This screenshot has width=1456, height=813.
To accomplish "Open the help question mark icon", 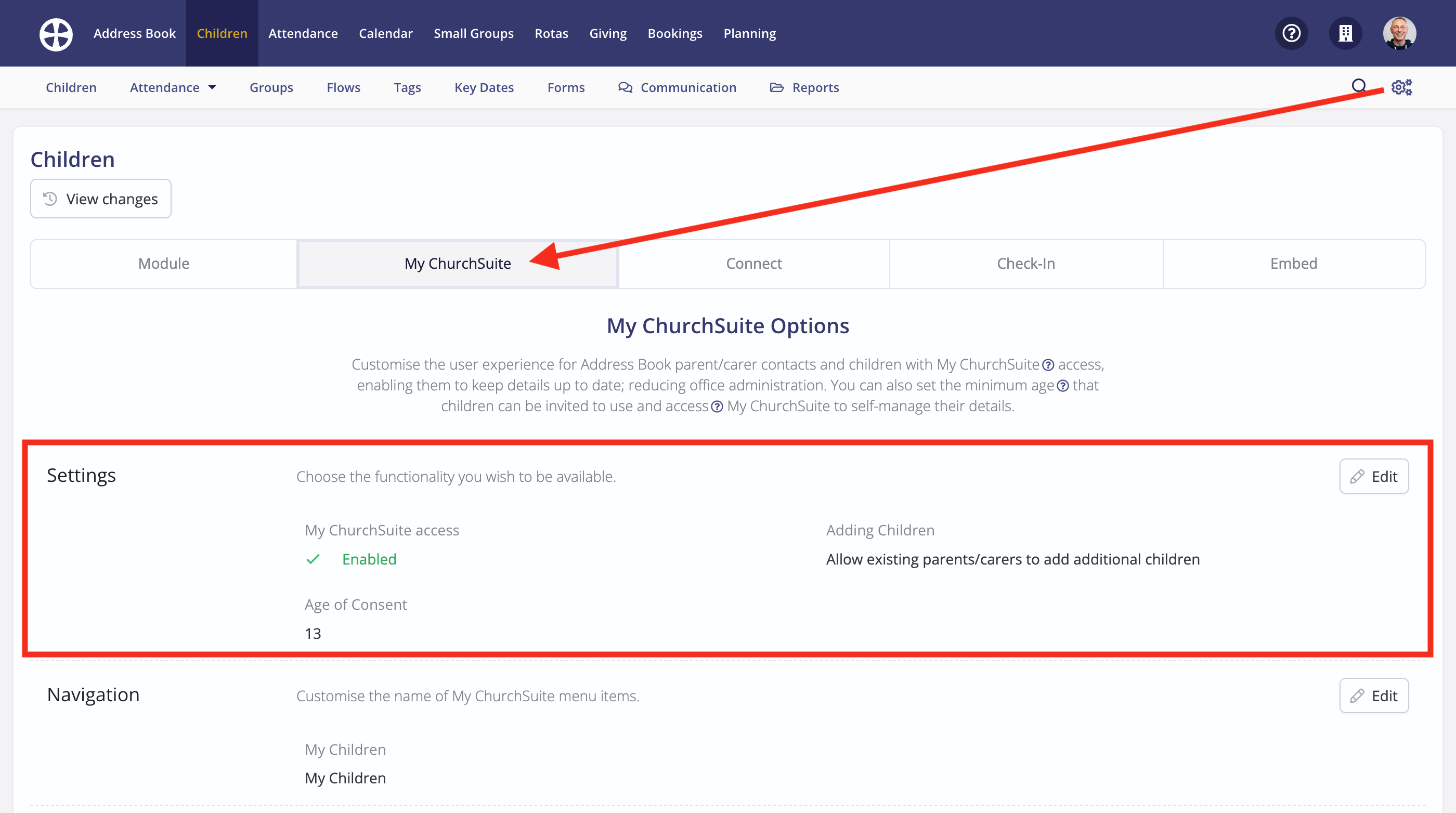I will click(1291, 33).
